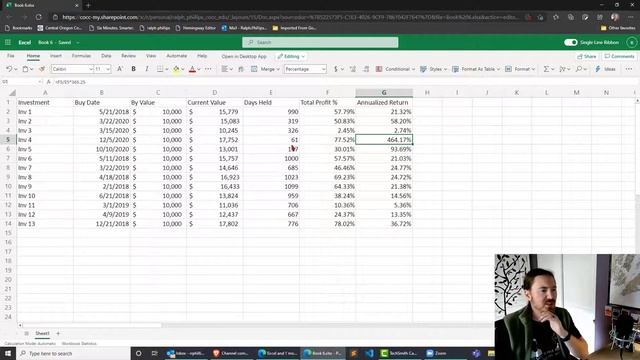Open the far-right ribbon overflow dots

pyautogui.click(x=629, y=69)
